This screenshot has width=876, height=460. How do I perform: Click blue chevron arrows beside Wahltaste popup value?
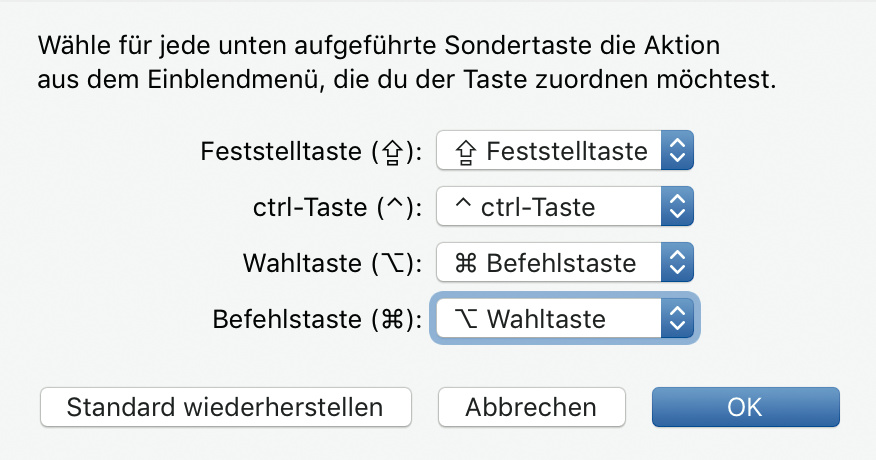click(677, 319)
